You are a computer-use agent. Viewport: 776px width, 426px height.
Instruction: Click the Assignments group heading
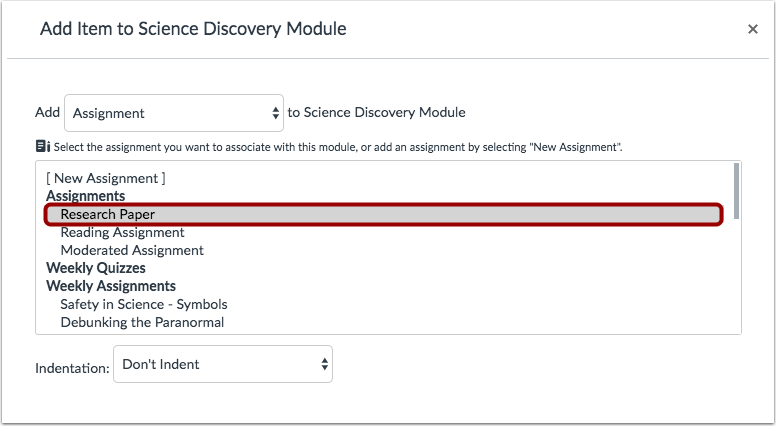tap(85, 196)
